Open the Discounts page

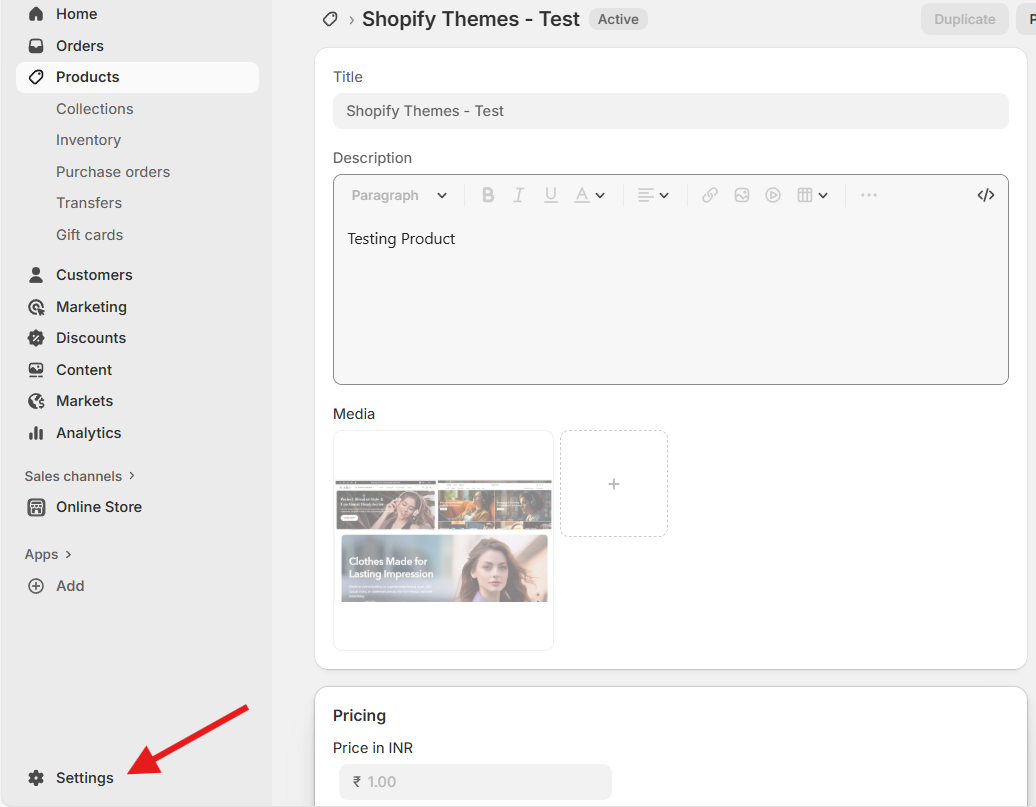point(91,338)
